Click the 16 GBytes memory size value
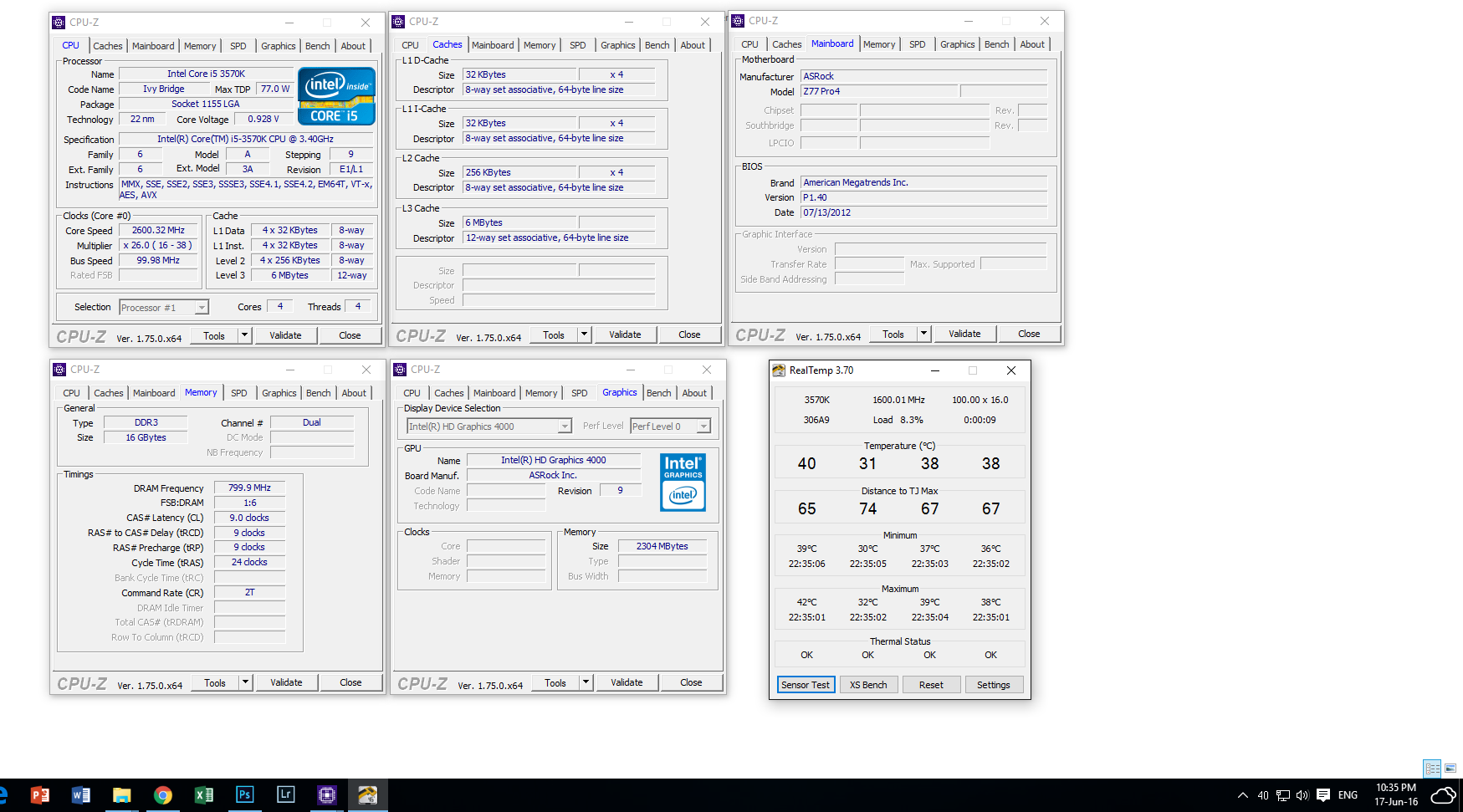Viewport: 1463px width, 812px height. 146,437
